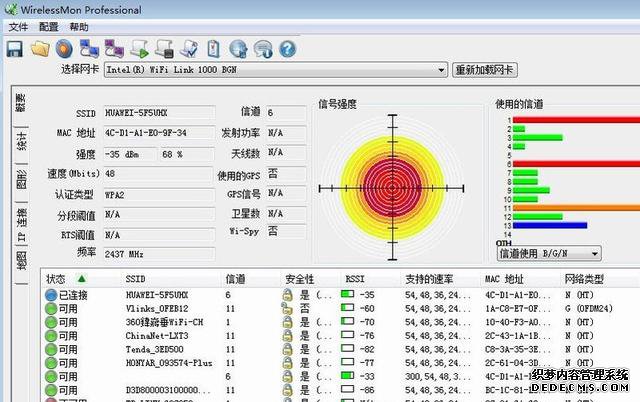Click the 强度 field showing -35 dBm

tap(130, 154)
